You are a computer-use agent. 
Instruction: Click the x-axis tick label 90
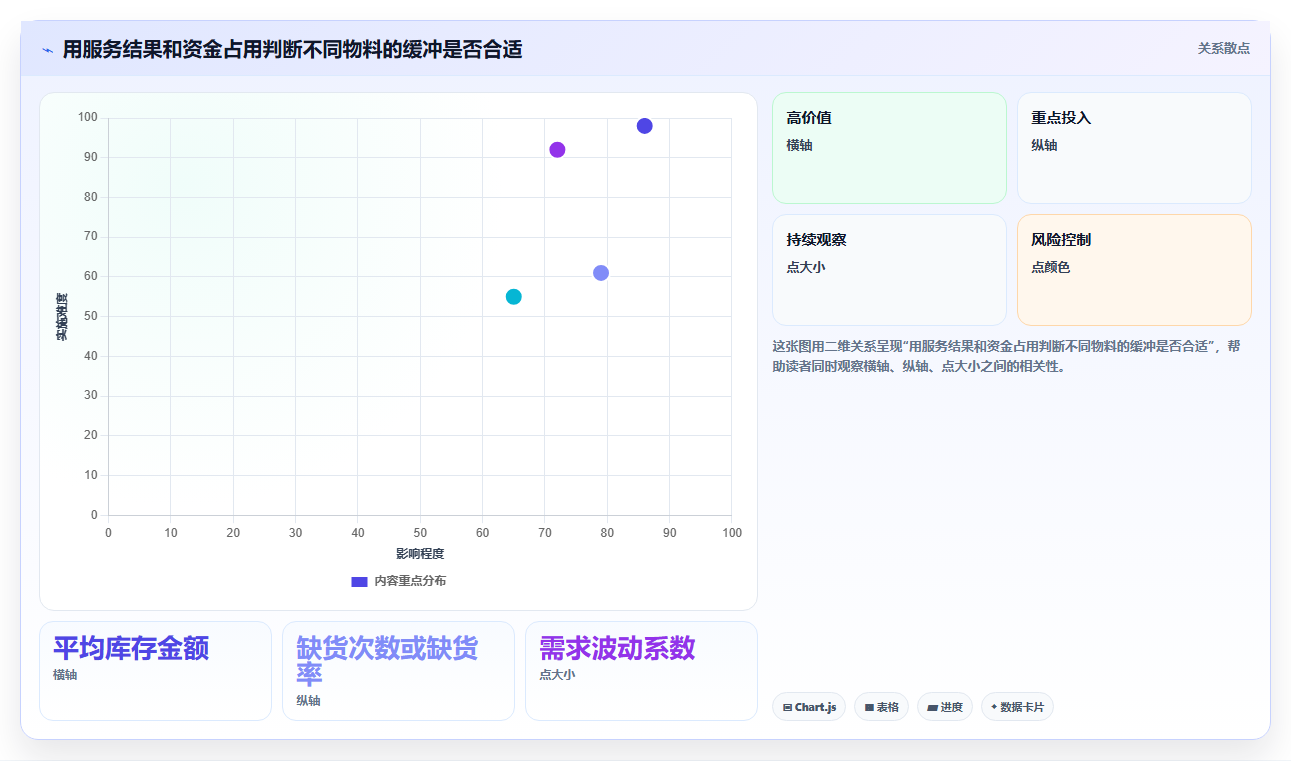[x=670, y=533]
